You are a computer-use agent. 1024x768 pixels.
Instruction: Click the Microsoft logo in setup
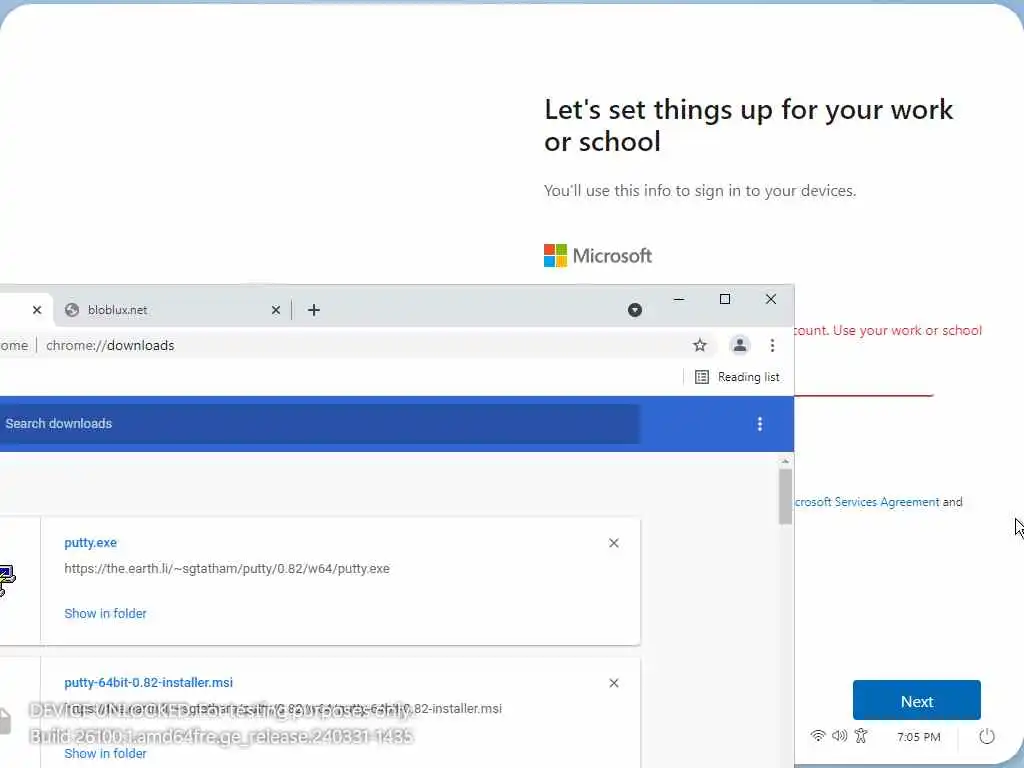598,255
